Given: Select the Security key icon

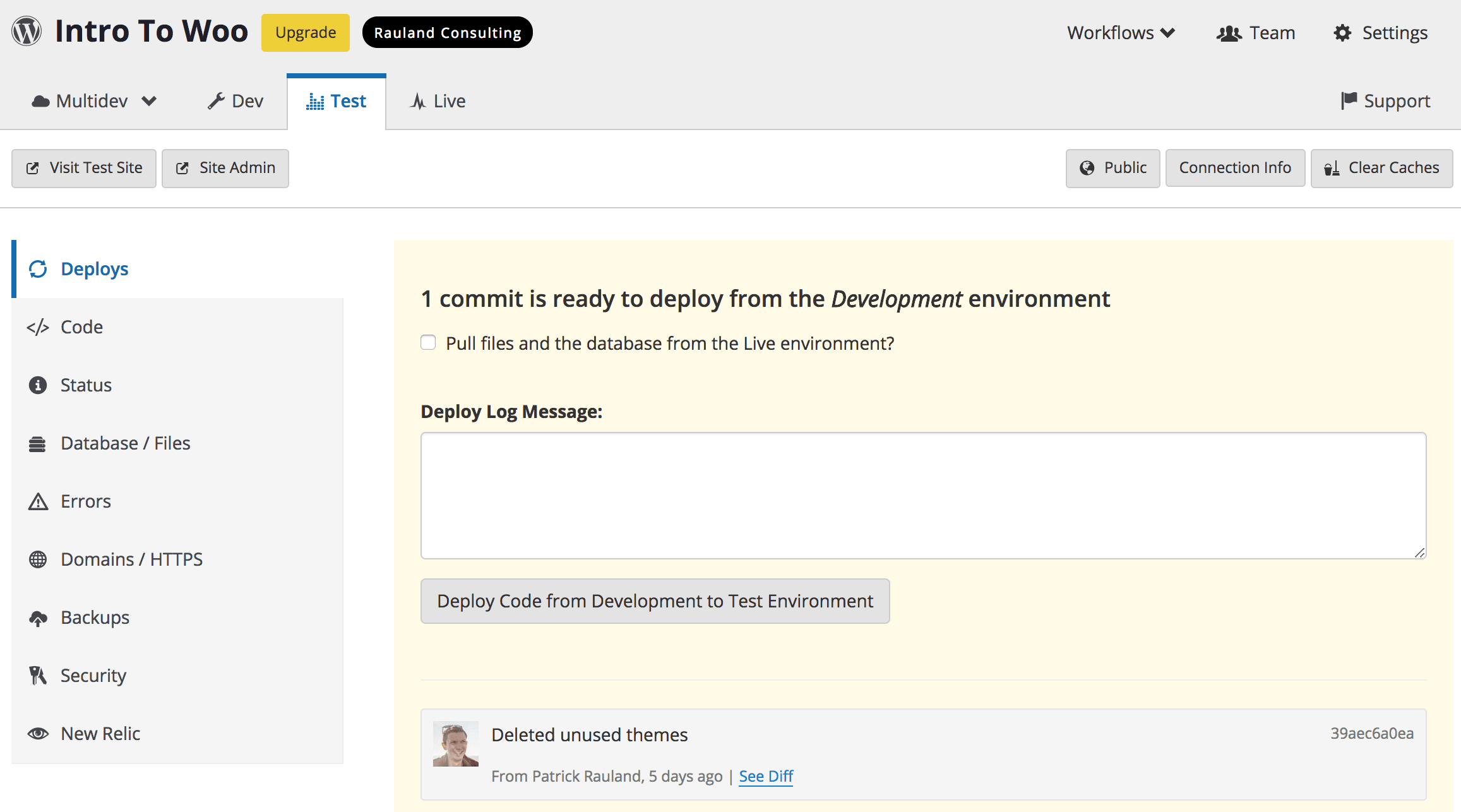Looking at the screenshot, I should point(38,675).
